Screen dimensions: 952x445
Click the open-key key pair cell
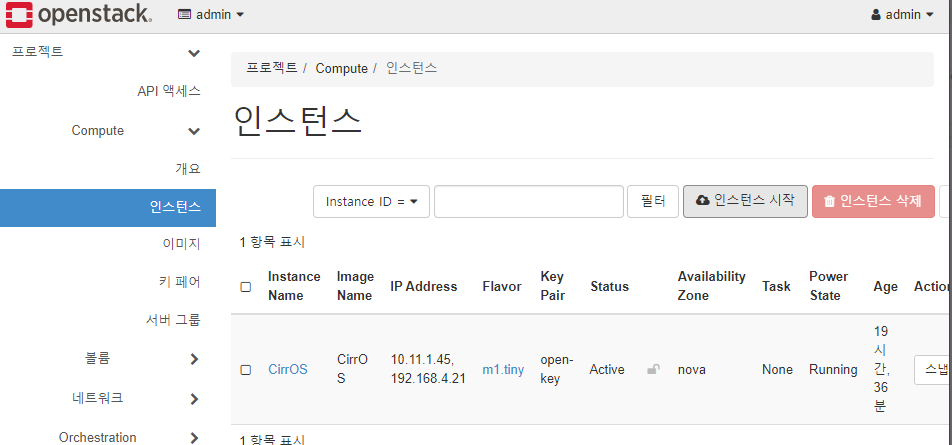[557, 369]
